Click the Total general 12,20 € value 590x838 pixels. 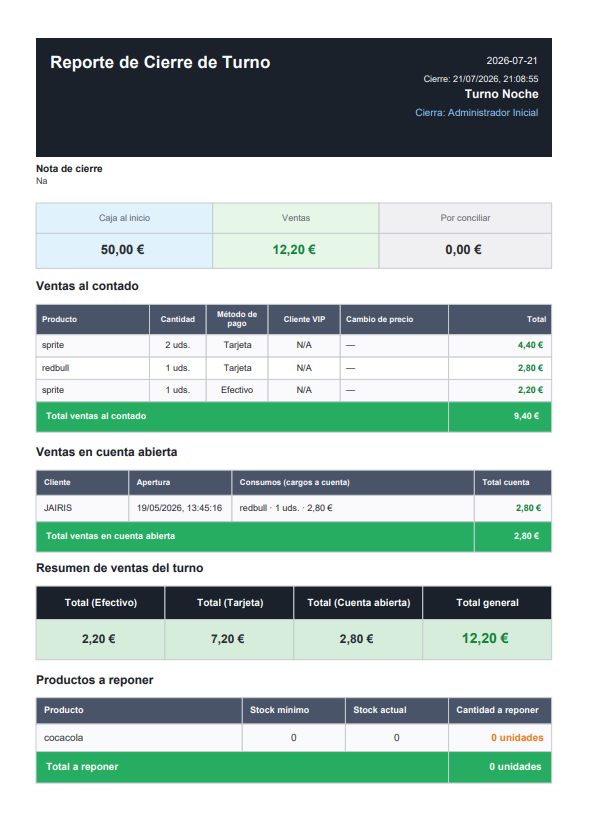pyautogui.click(x=485, y=639)
